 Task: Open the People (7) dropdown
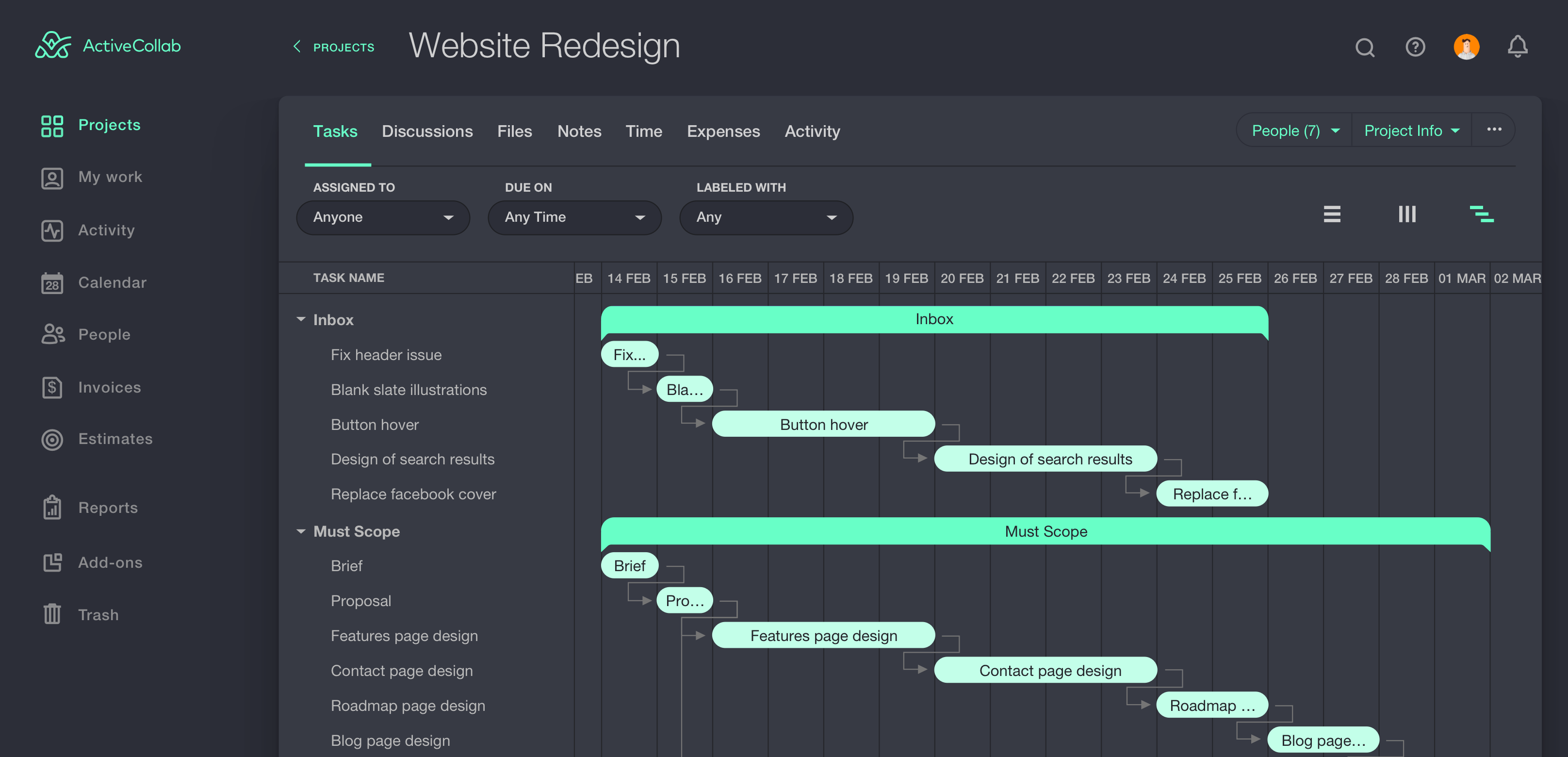[x=1295, y=131]
